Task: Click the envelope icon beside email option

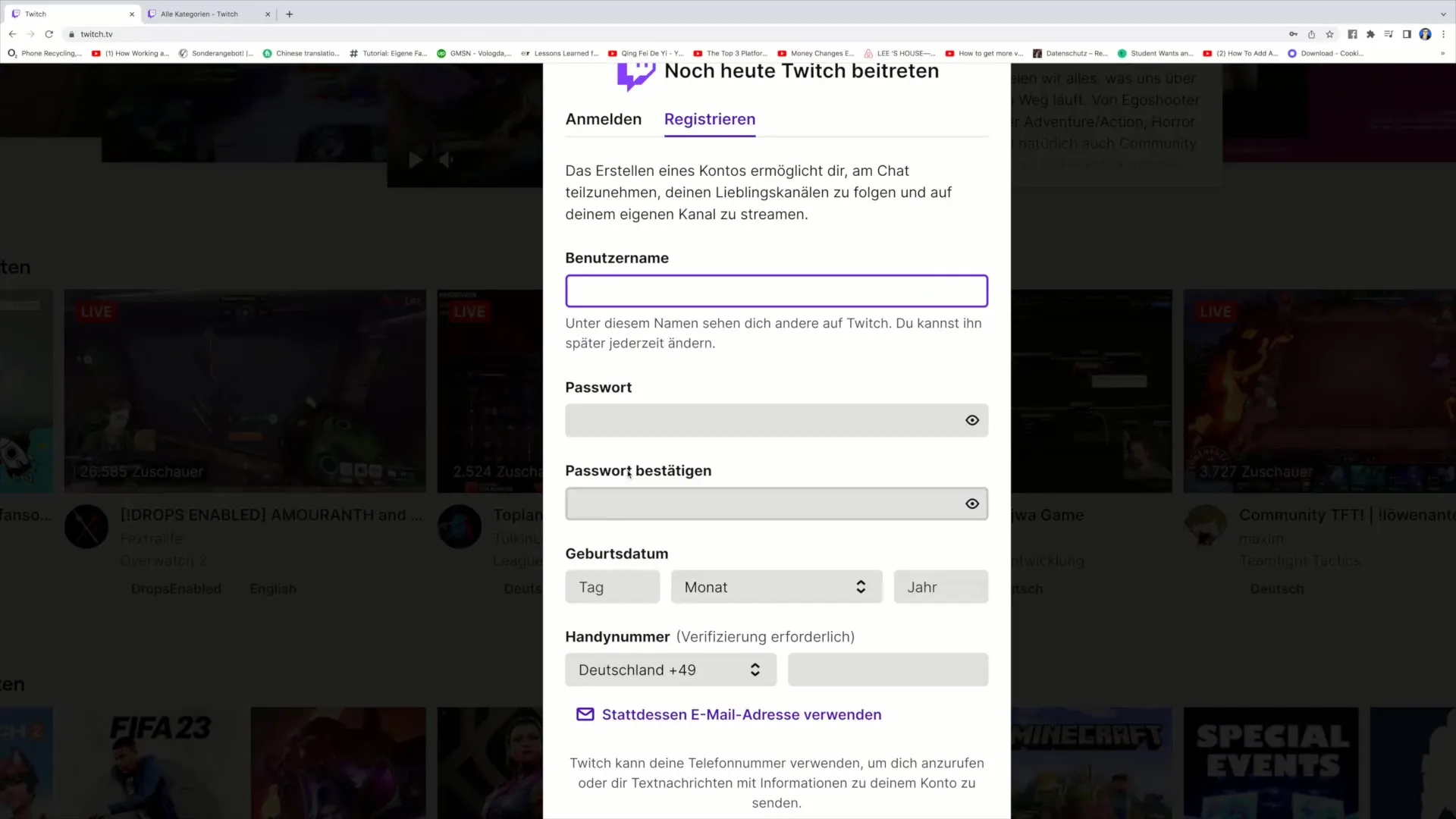Action: tap(585, 714)
